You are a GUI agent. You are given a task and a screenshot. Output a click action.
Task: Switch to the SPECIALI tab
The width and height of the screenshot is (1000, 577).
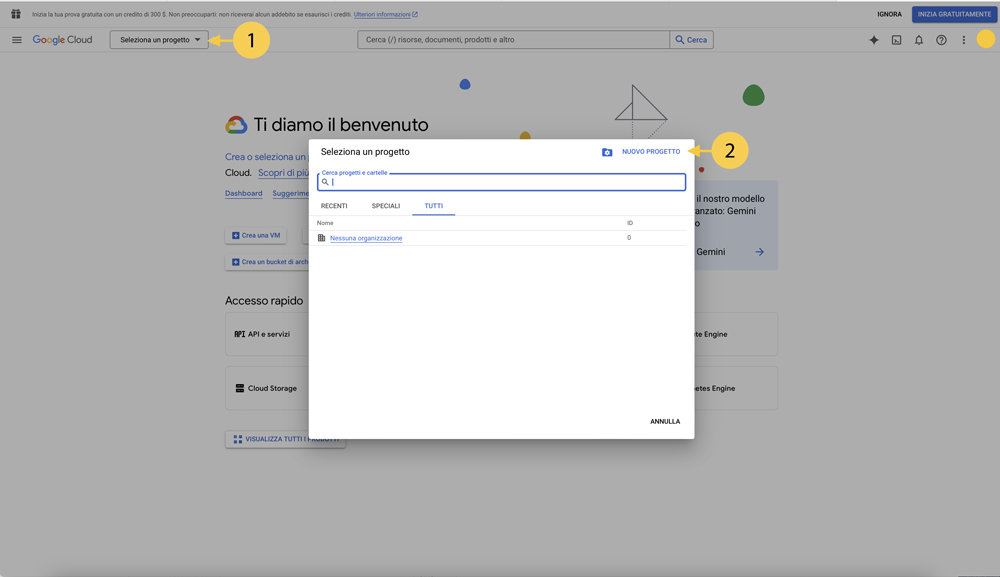[x=386, y=206]
